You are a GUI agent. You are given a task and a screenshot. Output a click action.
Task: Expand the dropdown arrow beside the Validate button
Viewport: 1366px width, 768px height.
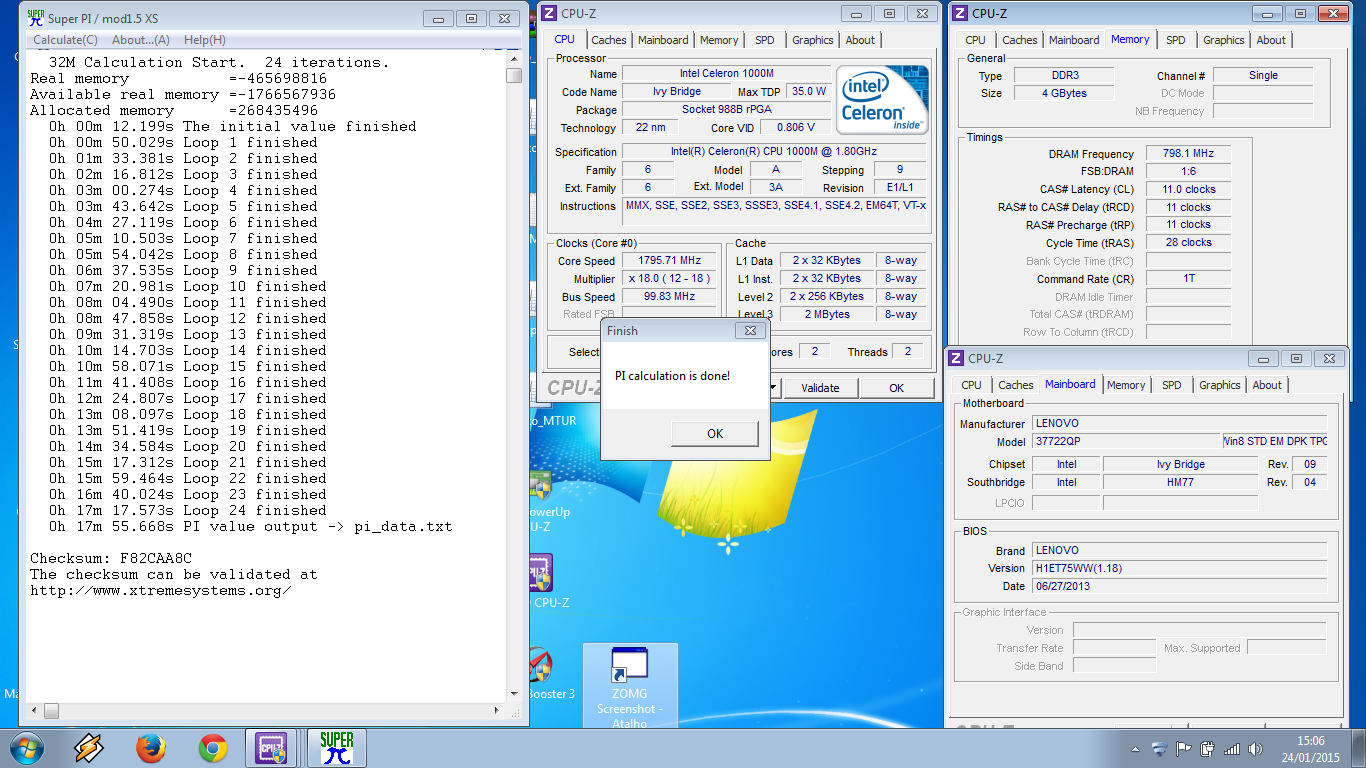tap(773, 388)
